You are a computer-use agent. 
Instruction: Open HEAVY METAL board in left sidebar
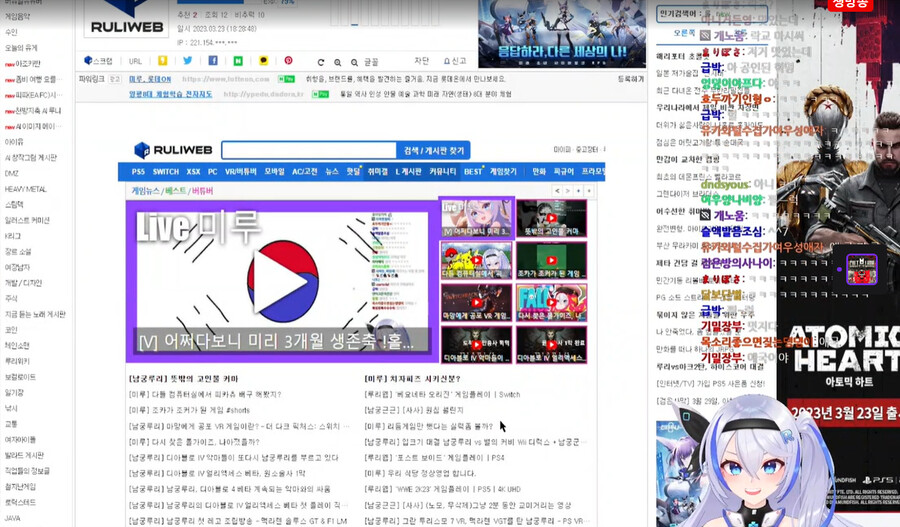(x=26, y=189)
